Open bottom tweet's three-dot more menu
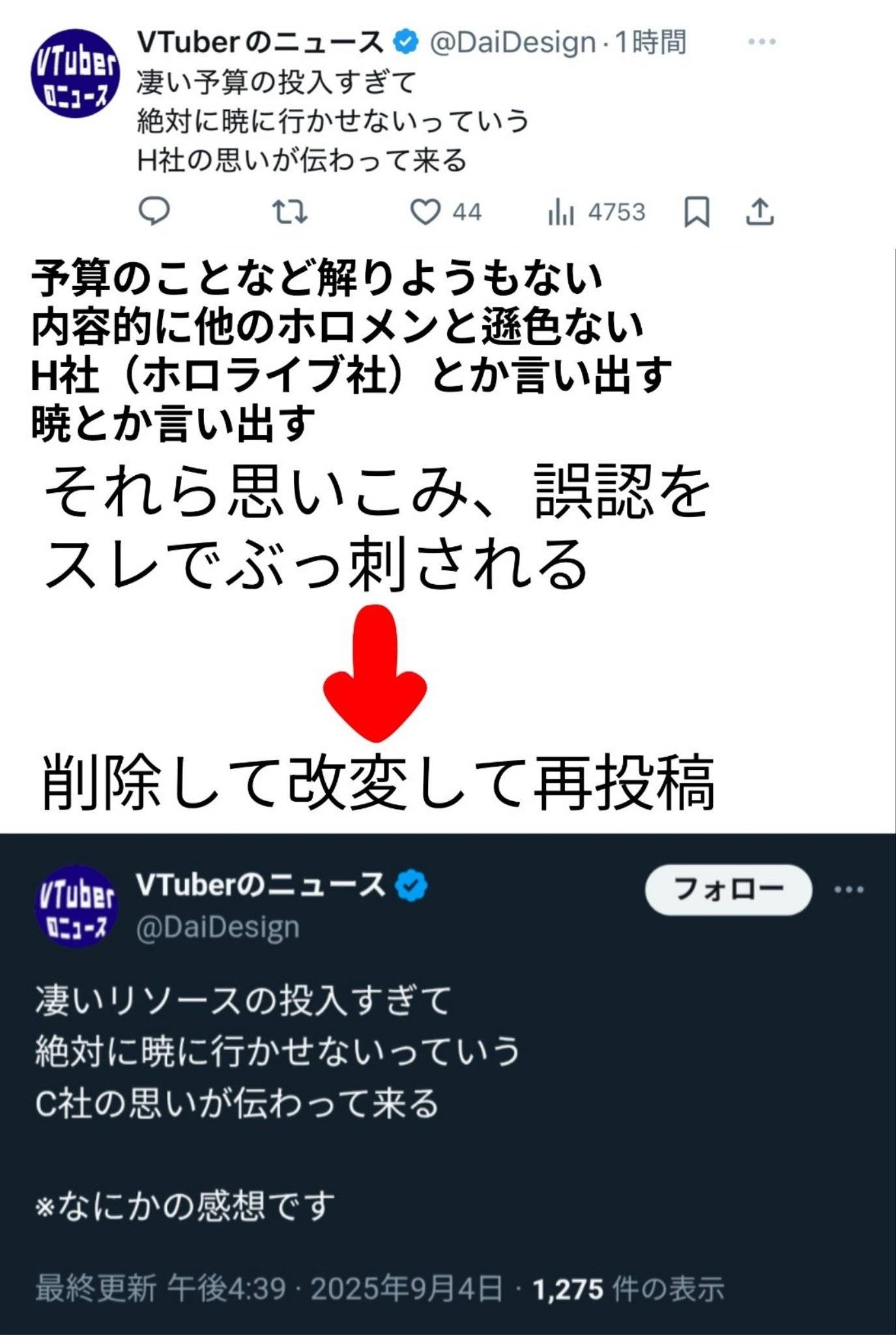 click(x=849, y=890)
